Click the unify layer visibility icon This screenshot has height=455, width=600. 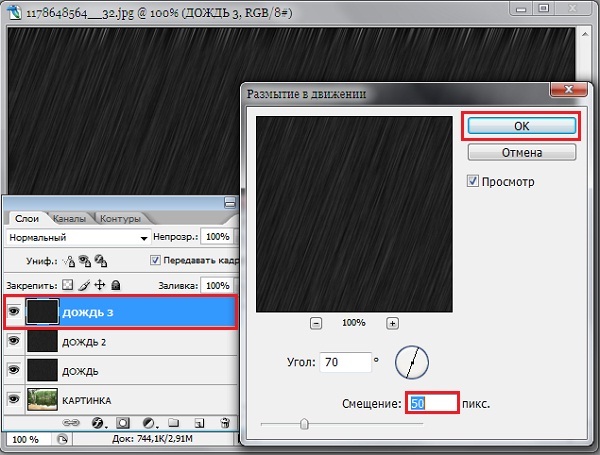click(85, 261)
